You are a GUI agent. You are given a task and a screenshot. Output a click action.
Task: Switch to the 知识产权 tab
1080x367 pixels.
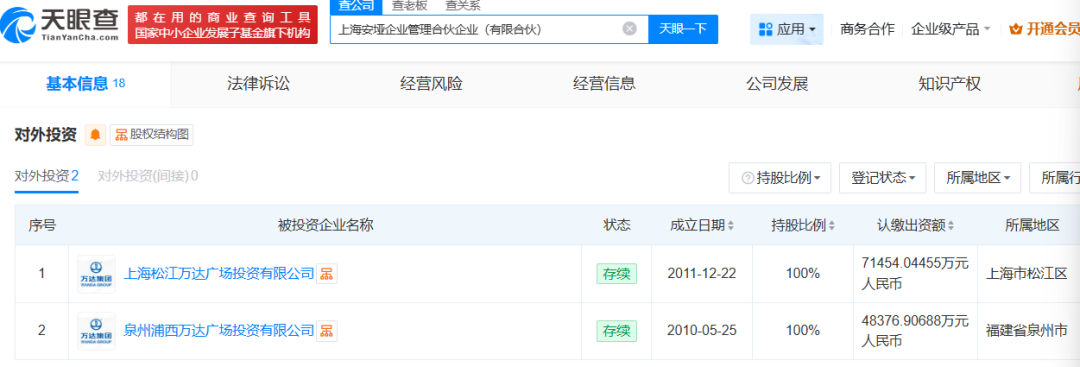949,84
